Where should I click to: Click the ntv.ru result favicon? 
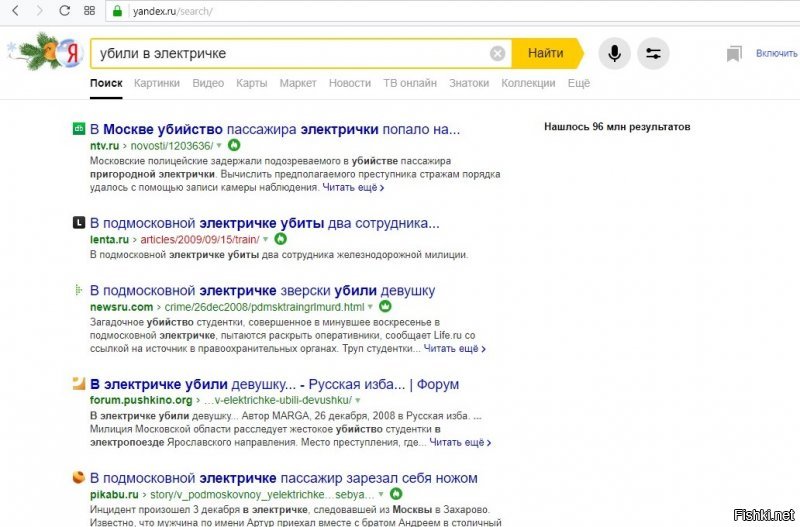(79, 129)
